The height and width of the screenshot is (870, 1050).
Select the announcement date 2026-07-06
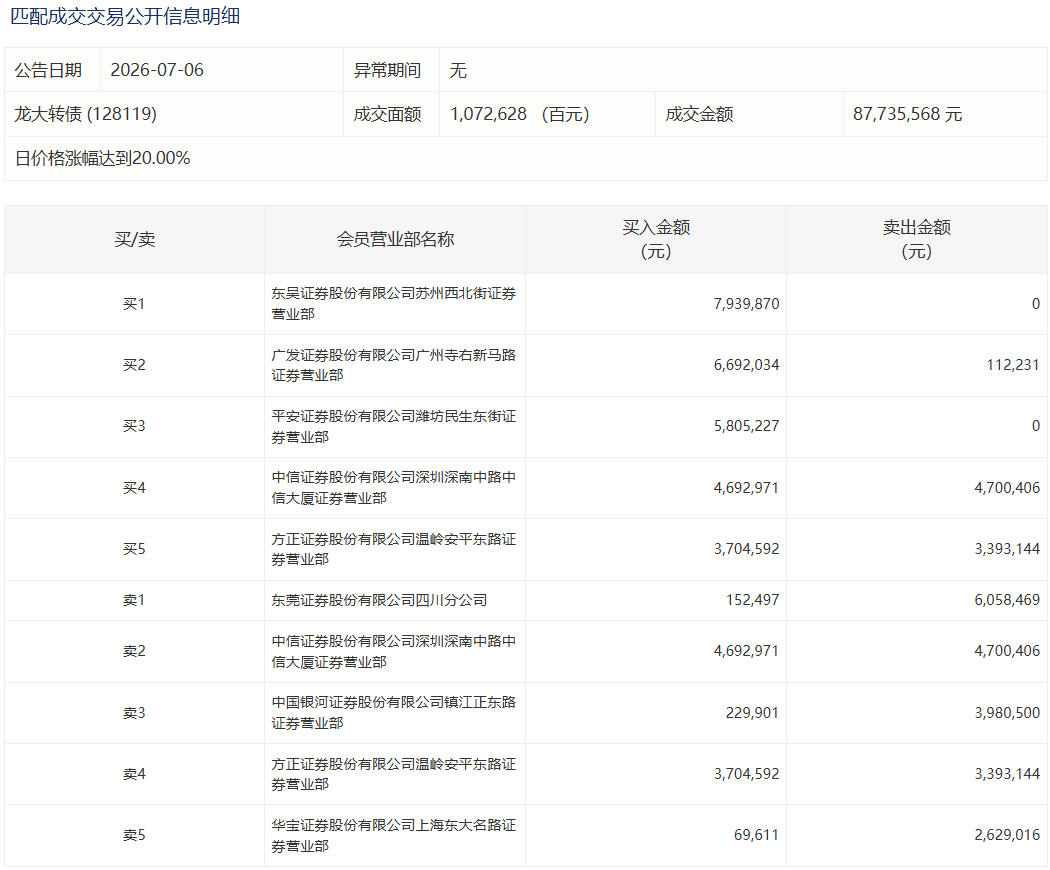tap(157, 70)
